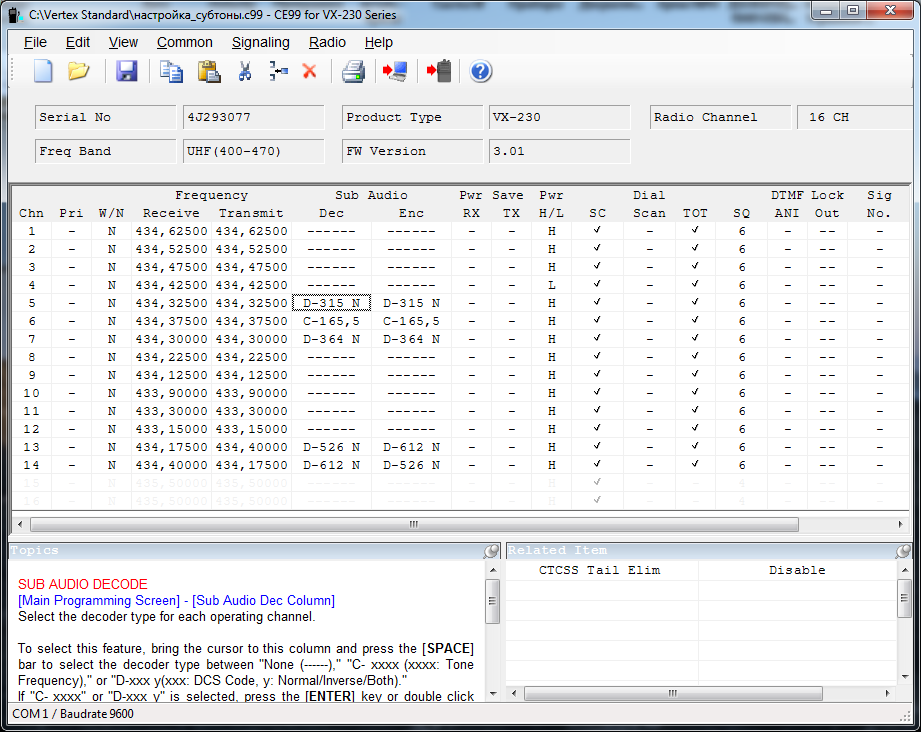Viewport: 921px width, 732px height.
Task: Click the Related Item horizontal scrollbar right arrow
Action: pyautogui.click(x=888, y=693)
